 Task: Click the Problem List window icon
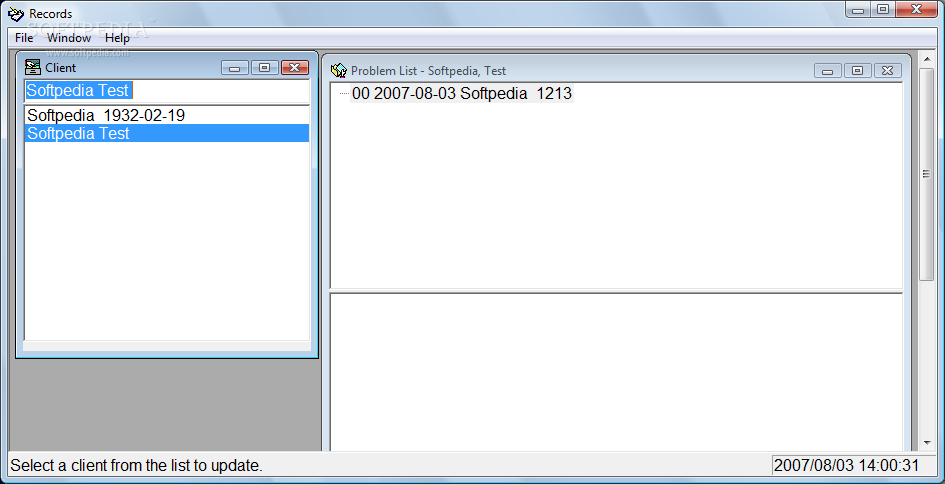click(339, 71)
